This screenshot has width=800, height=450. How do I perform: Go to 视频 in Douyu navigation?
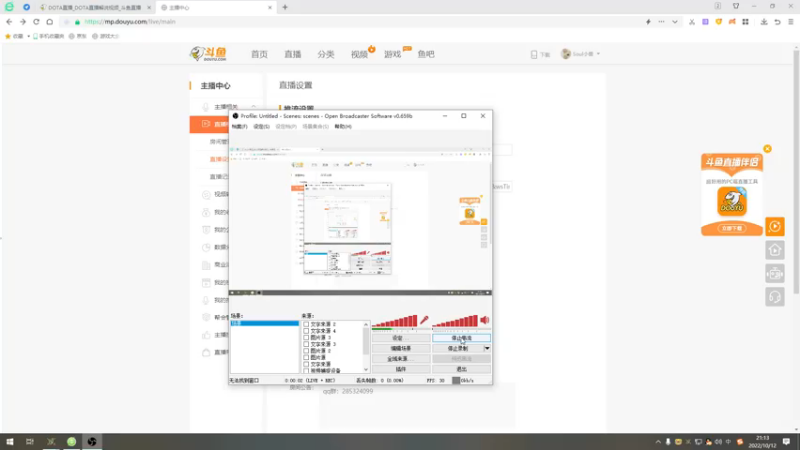click(x=359, y=54)
